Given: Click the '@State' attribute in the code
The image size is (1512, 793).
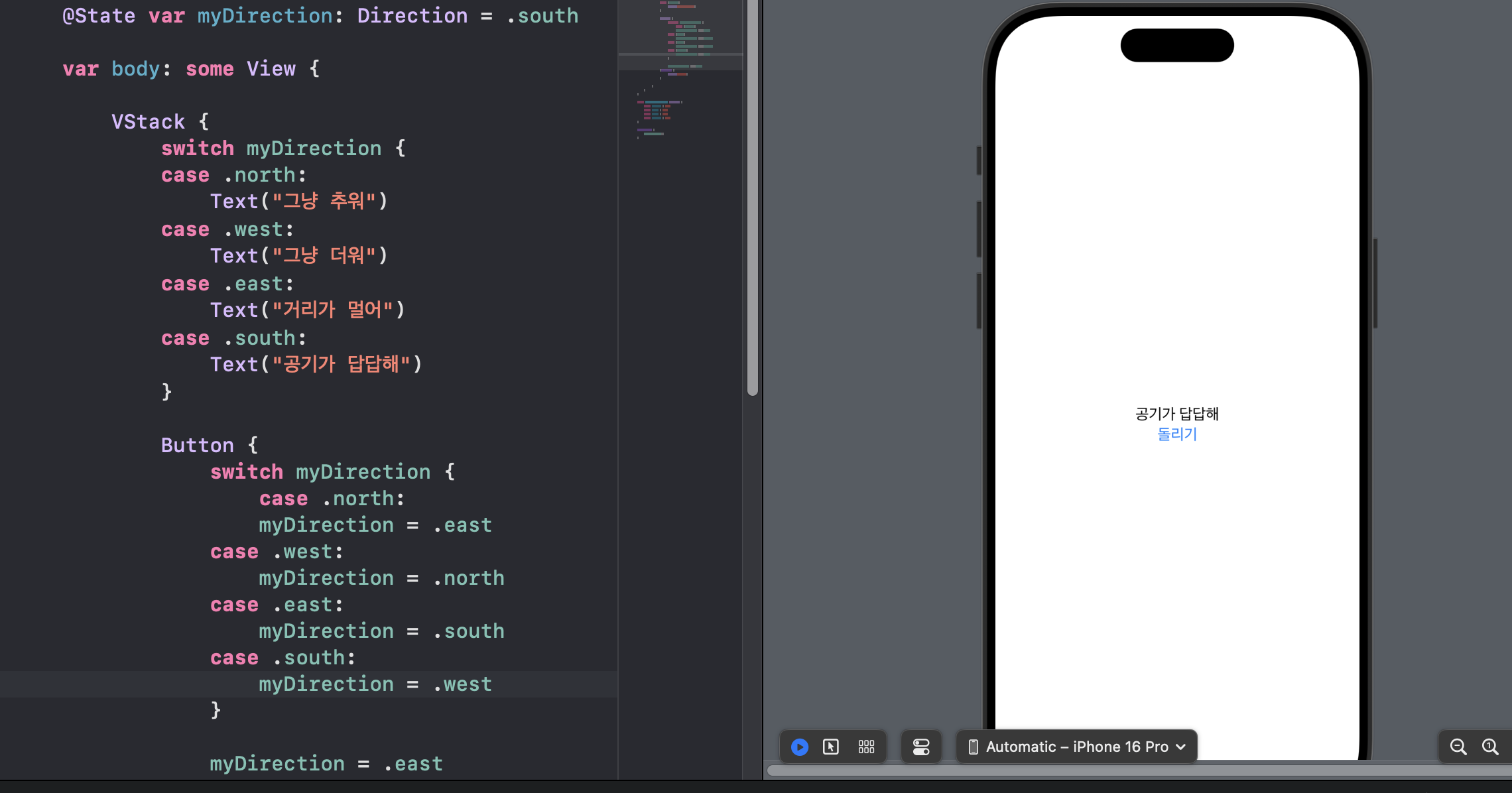Looking at the screenshot, I should click(99, 16).
